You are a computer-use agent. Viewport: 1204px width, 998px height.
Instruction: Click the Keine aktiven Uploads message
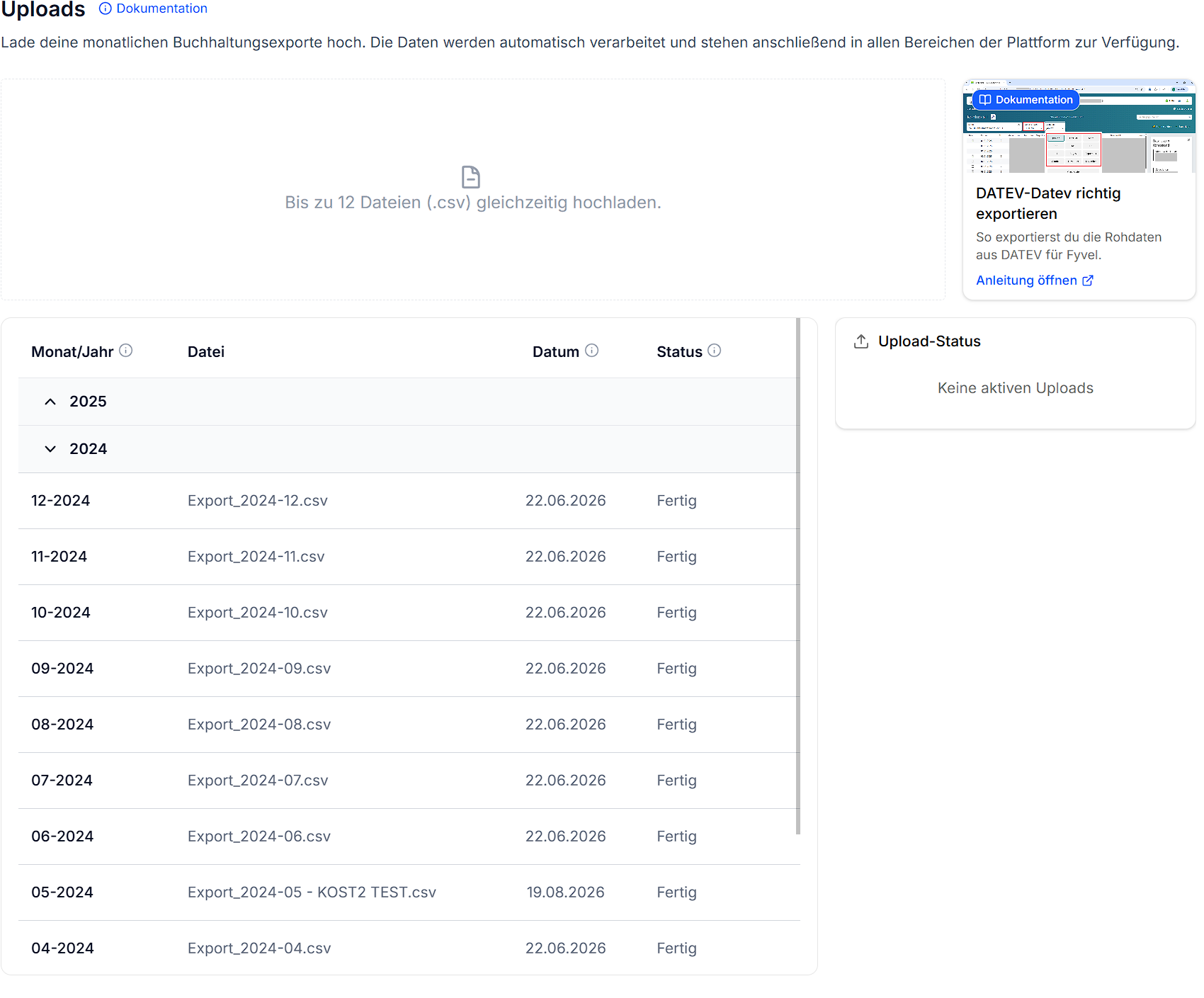point(1016,388)
